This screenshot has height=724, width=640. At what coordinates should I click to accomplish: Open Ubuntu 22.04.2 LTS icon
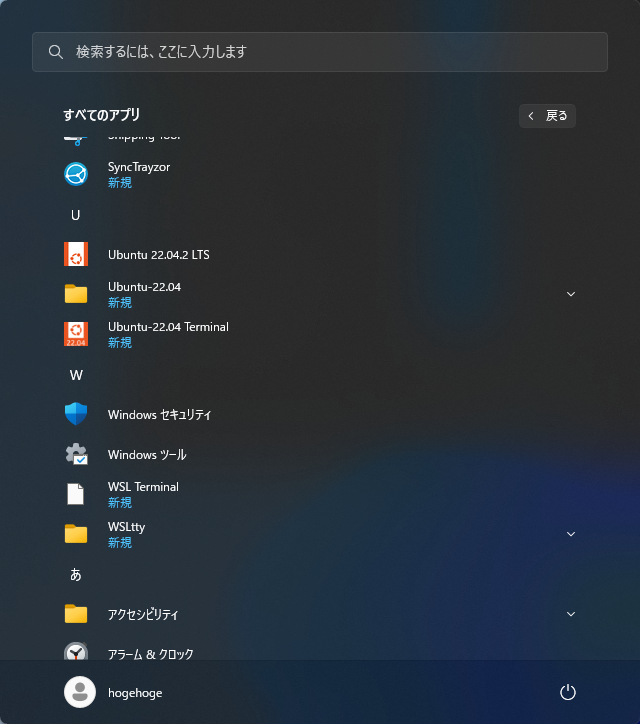coord(76,254)
